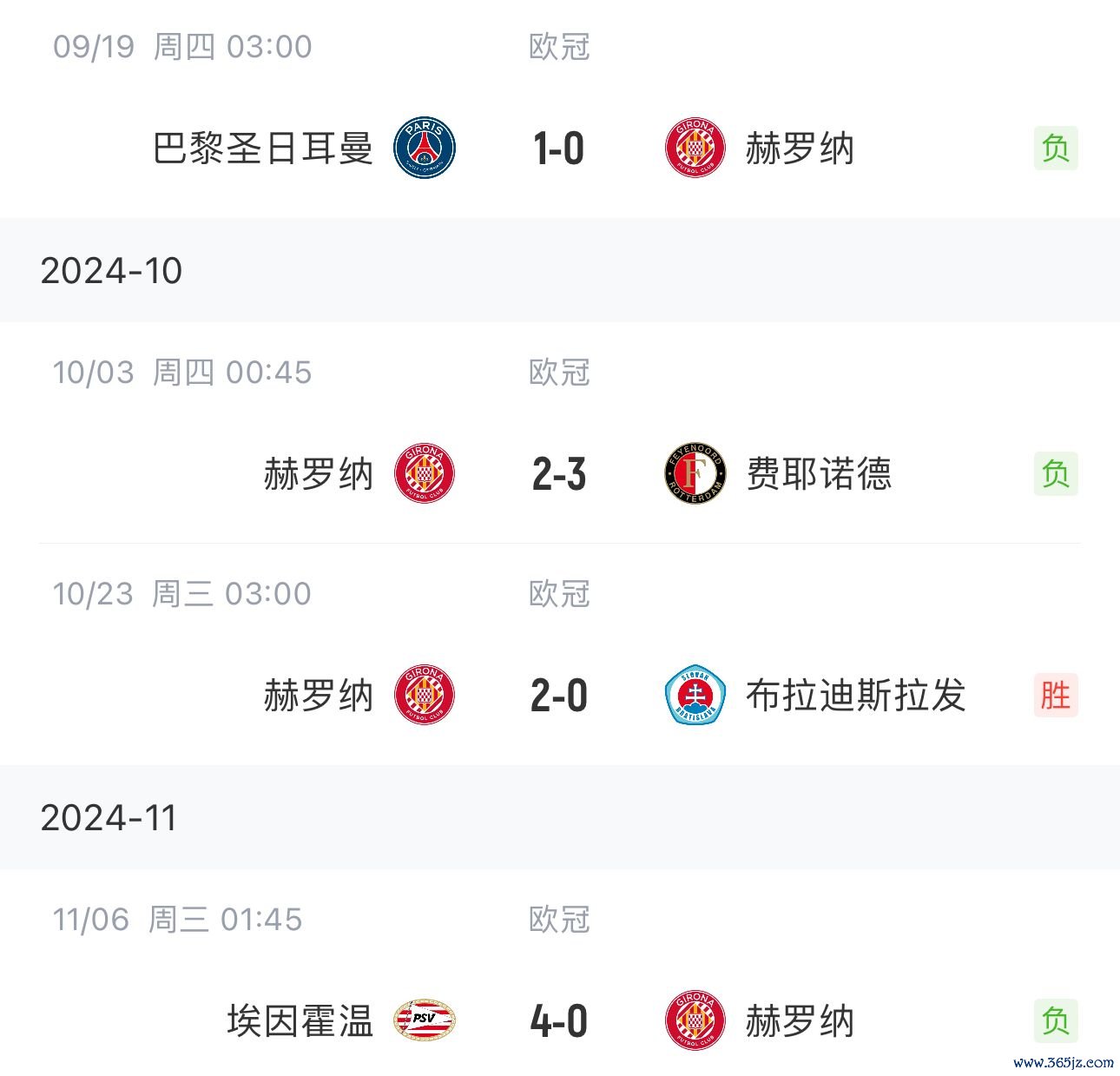This screenshot has height=1076, width=1120.
Task: Click the Feyenoord Rotterdam crest
Action: click(x=695, y=474)
